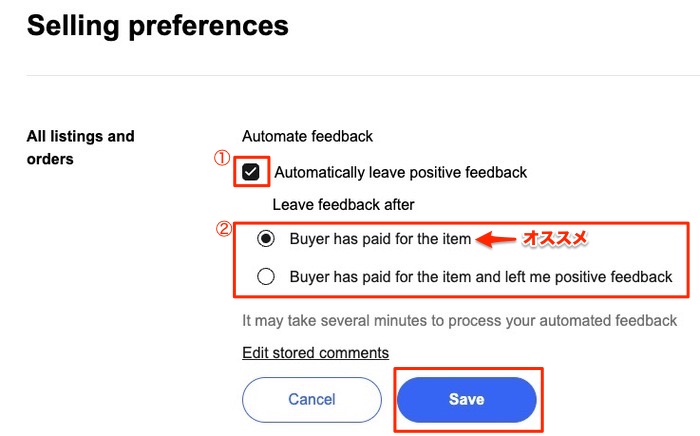
Task: Click the 'Leave feedback after' text
Action: tap(343, 204)
